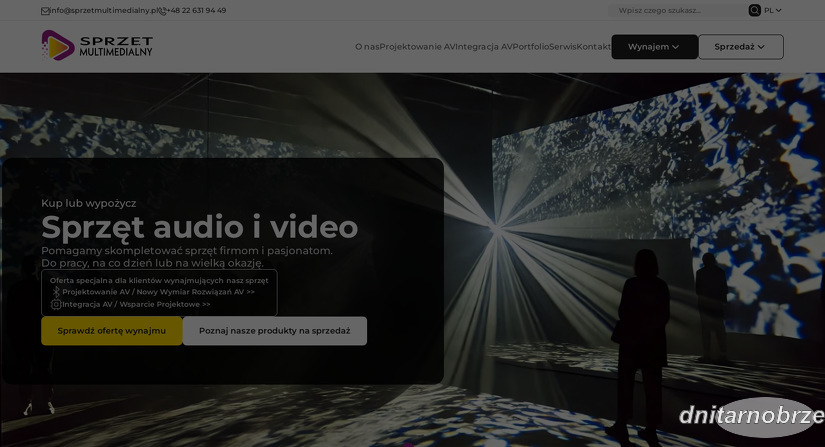Open Projektowanie AV in the navigation
The image size is (825, 447).
pos(417,47)
